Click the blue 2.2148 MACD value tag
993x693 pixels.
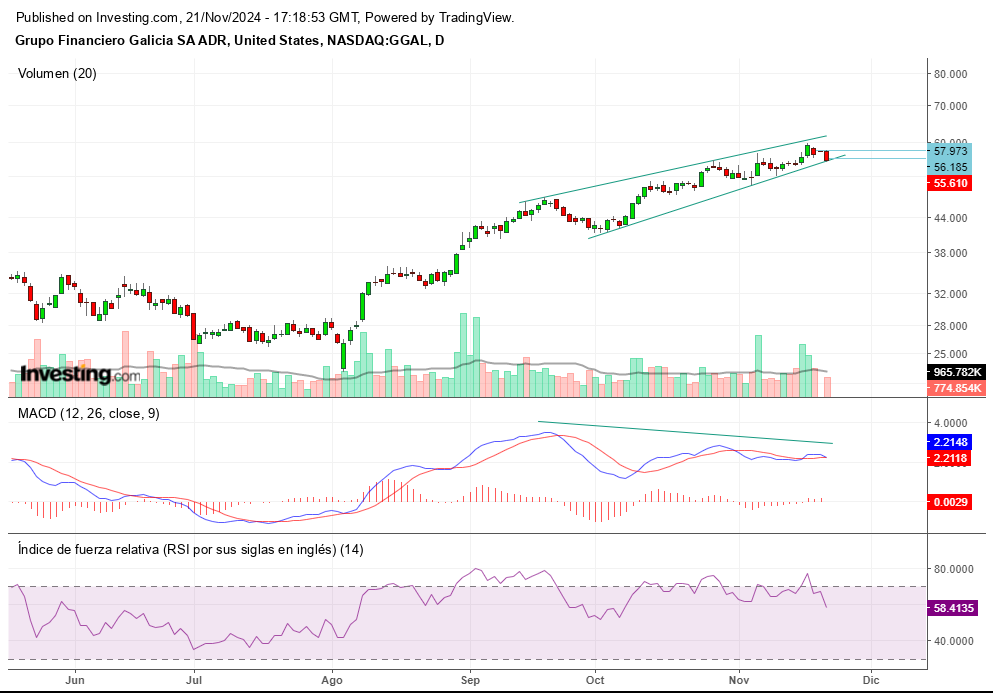pyautogui.click(x=950, y=442)
